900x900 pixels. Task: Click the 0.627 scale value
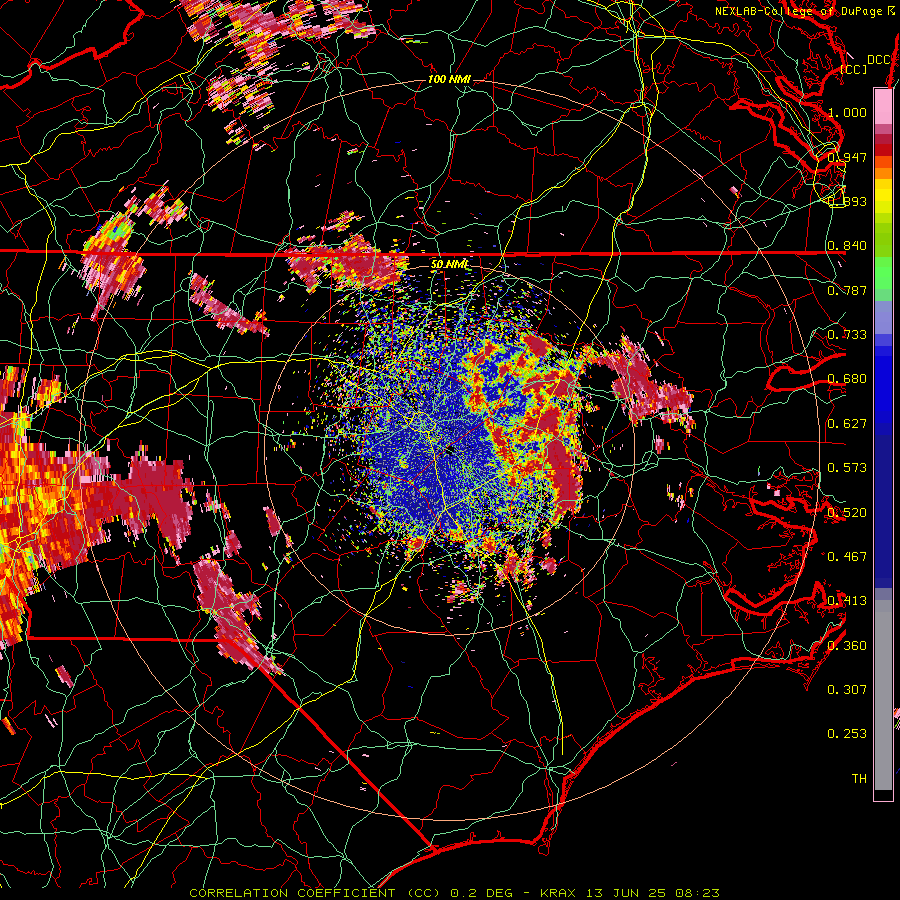847,424
